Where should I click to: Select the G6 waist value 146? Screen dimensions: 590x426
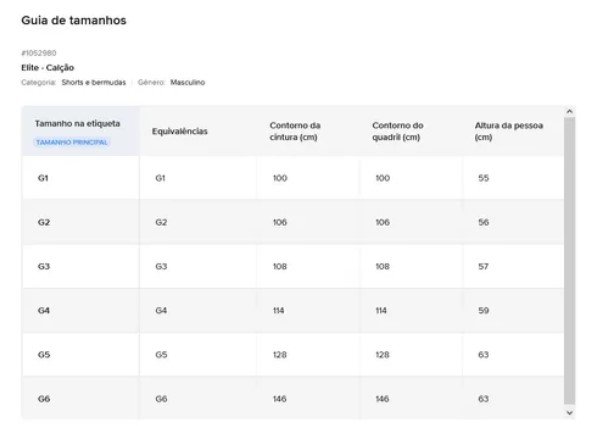(280, 399)
